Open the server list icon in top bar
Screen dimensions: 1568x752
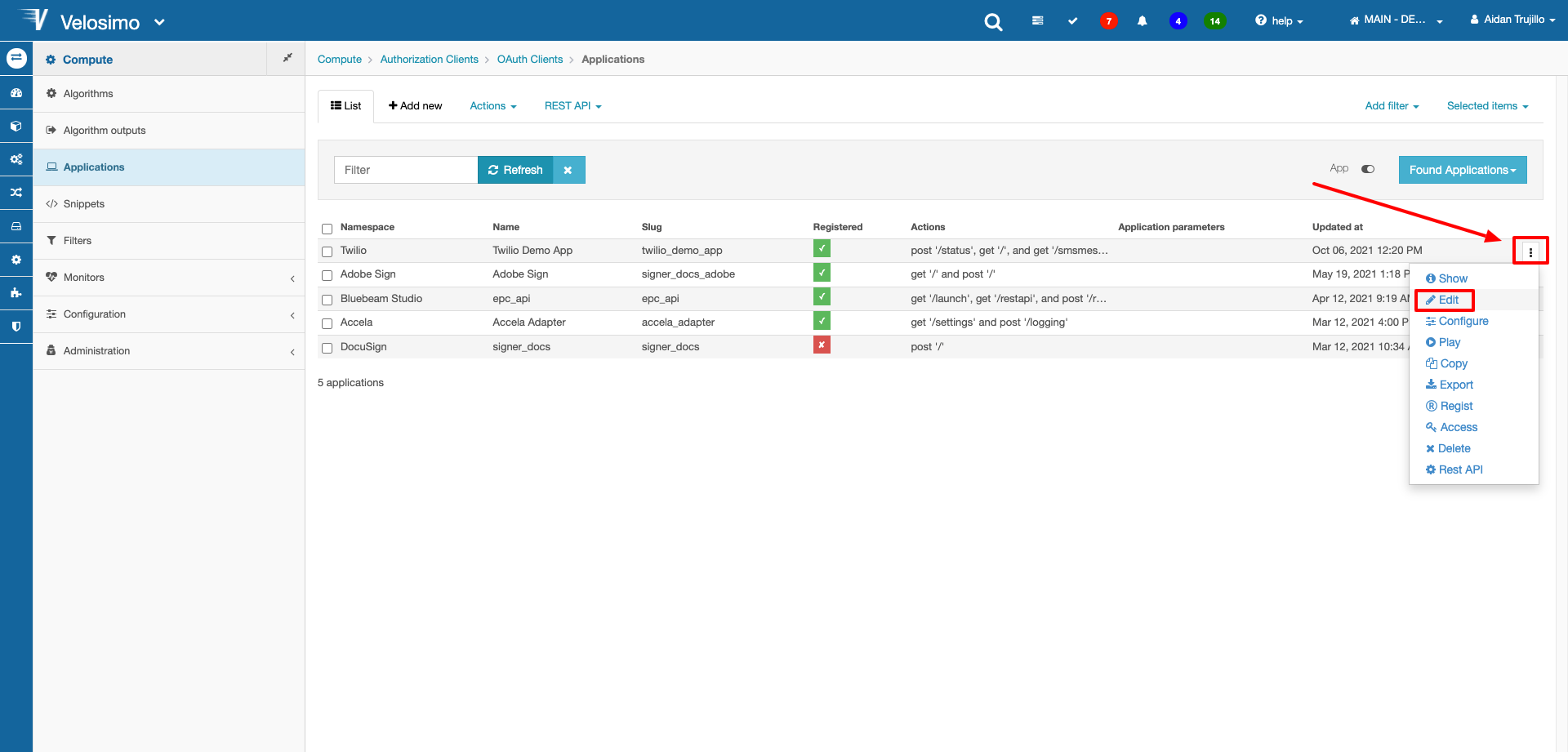coord(1037,21)
